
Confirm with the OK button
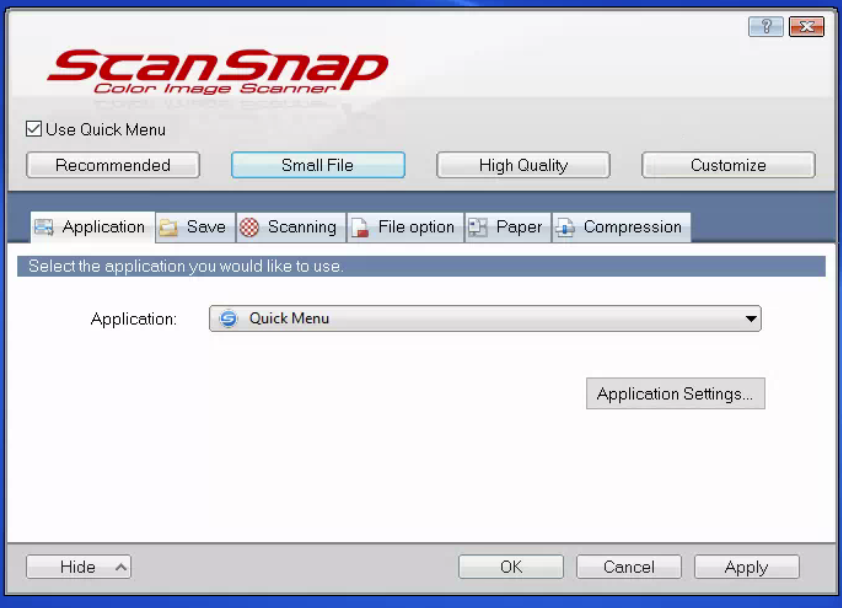[x=511, y=567]
